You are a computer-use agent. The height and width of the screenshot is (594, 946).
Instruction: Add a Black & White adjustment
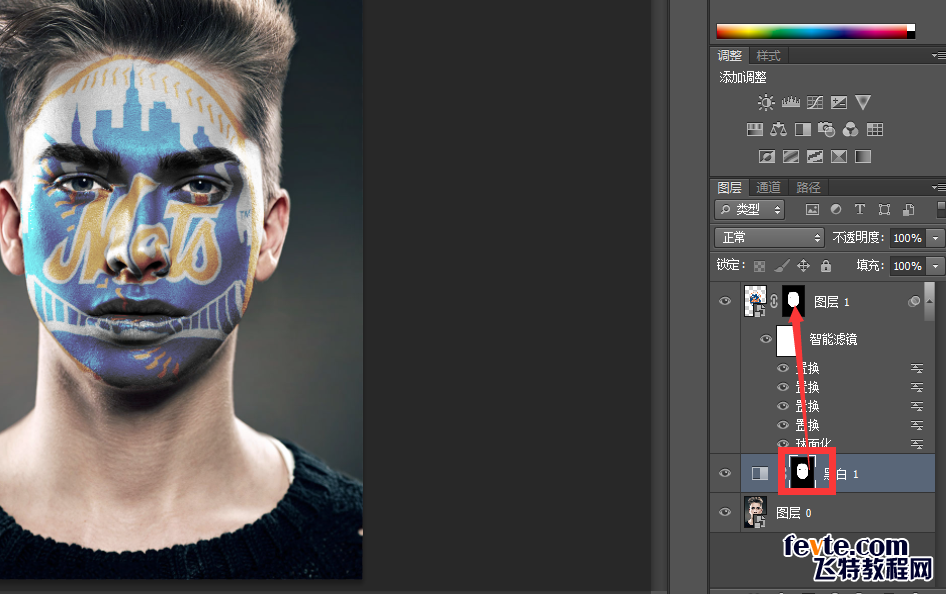(803, 129)
